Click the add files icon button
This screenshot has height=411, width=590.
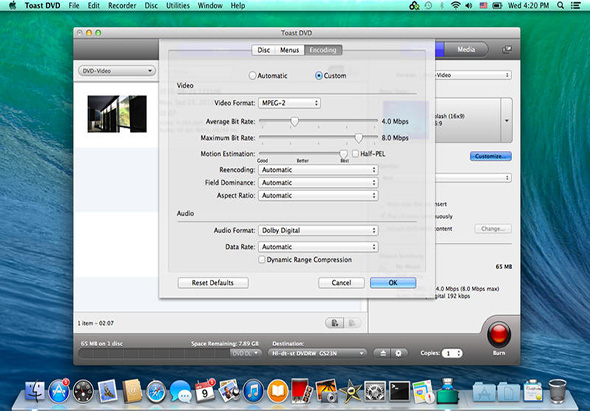[x=335, y=323]
